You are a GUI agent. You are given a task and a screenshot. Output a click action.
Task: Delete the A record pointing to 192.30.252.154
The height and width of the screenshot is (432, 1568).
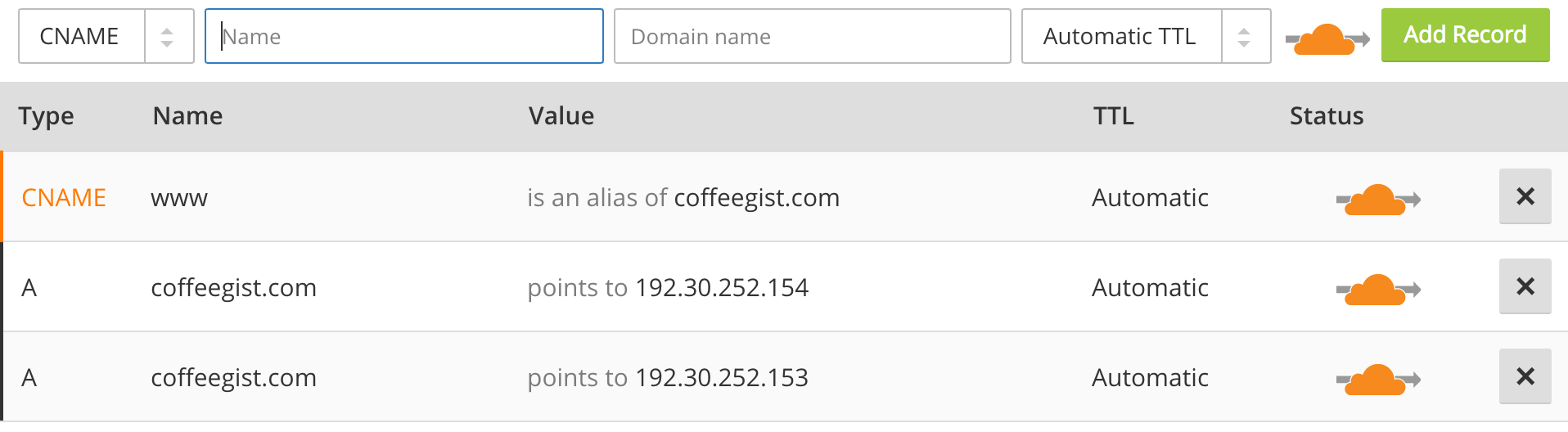1525,286
